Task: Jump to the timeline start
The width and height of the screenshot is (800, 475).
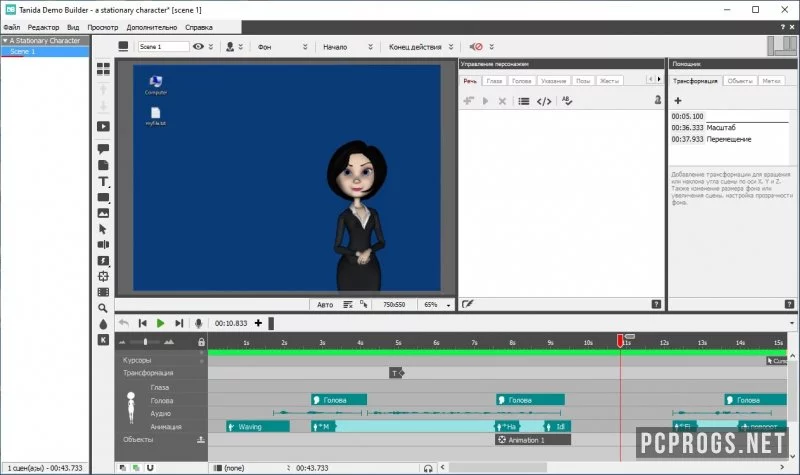Action: tap(142, 323)
